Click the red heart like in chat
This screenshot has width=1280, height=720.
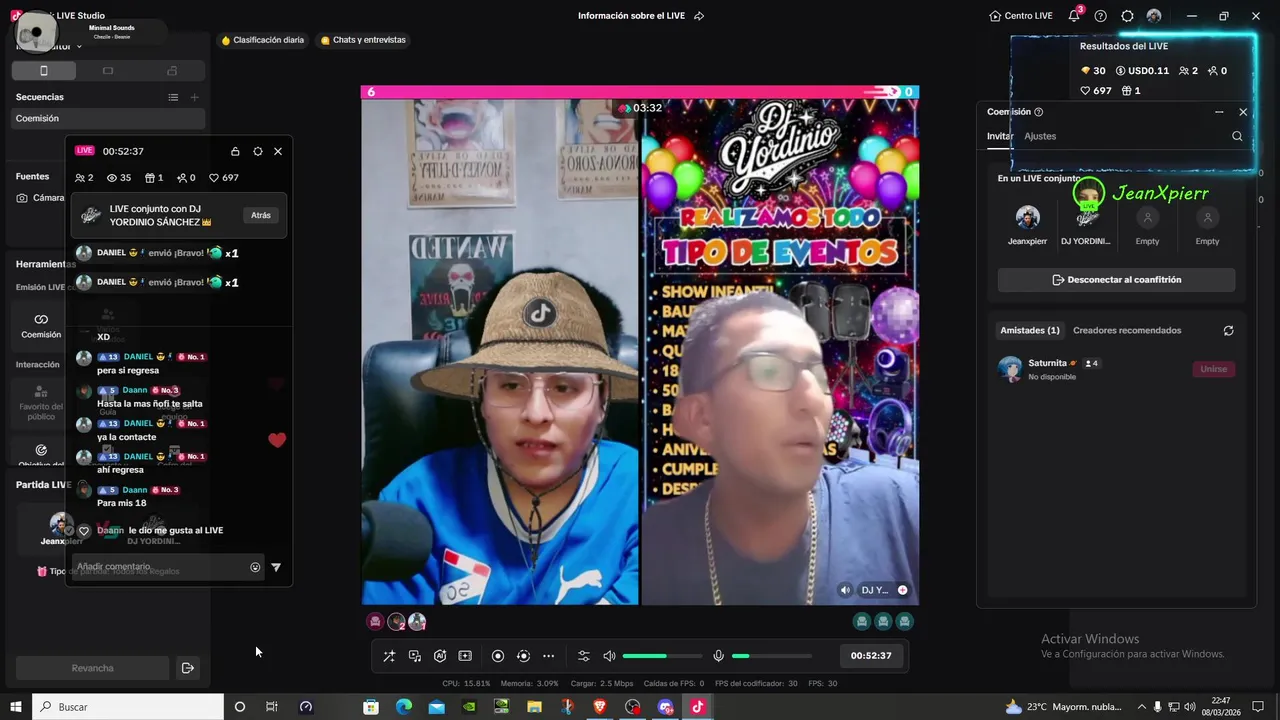tap(277, 440)
